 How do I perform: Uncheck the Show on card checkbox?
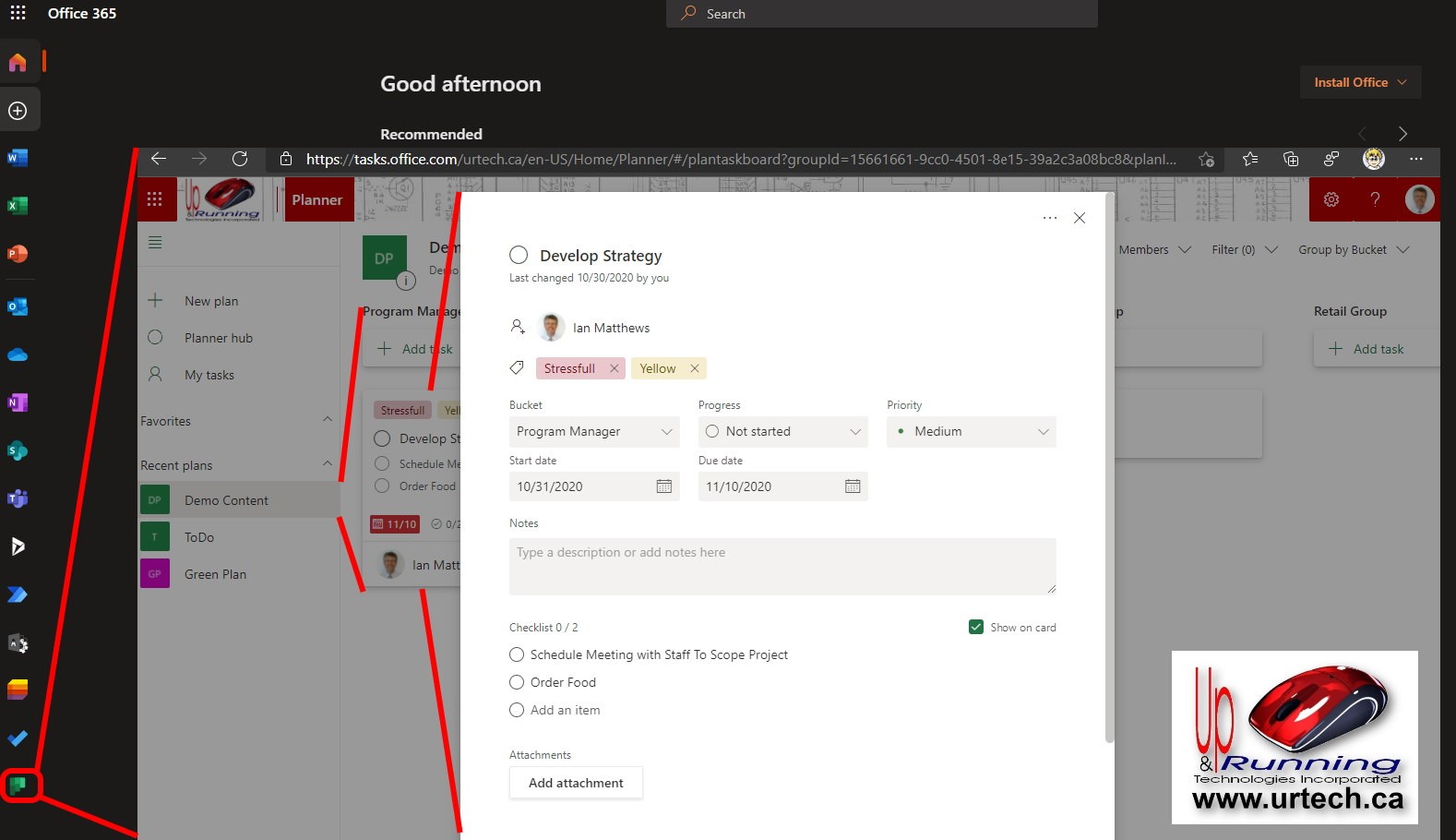pyautogui.click(x=975, y=628)
